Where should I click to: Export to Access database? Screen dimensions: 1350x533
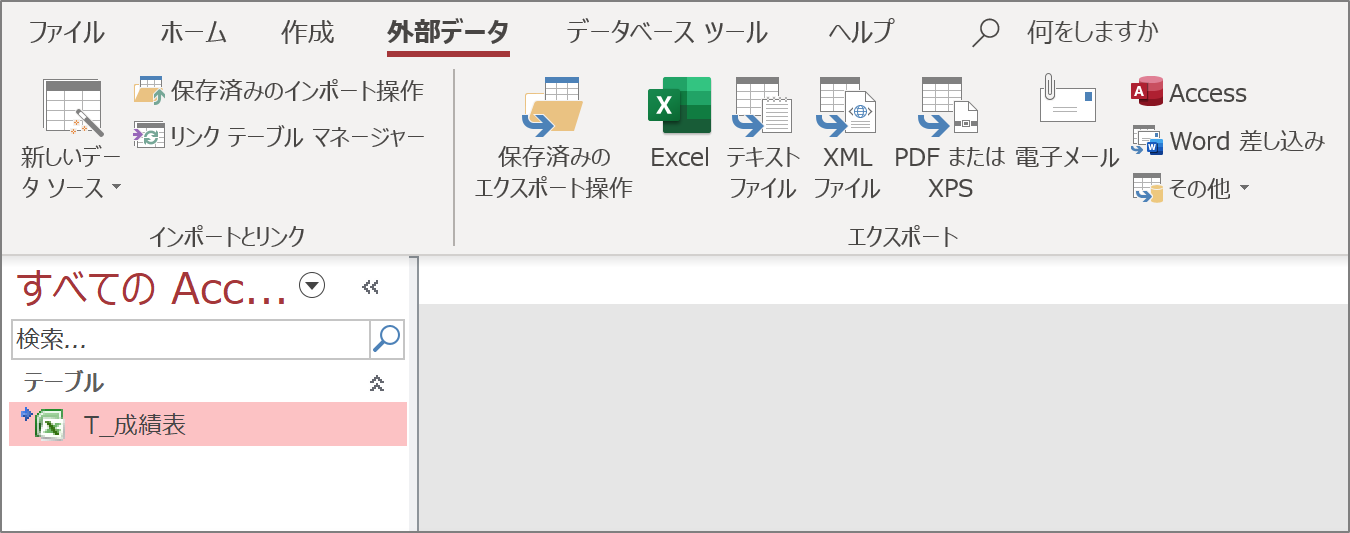(x=1189, y=93)
